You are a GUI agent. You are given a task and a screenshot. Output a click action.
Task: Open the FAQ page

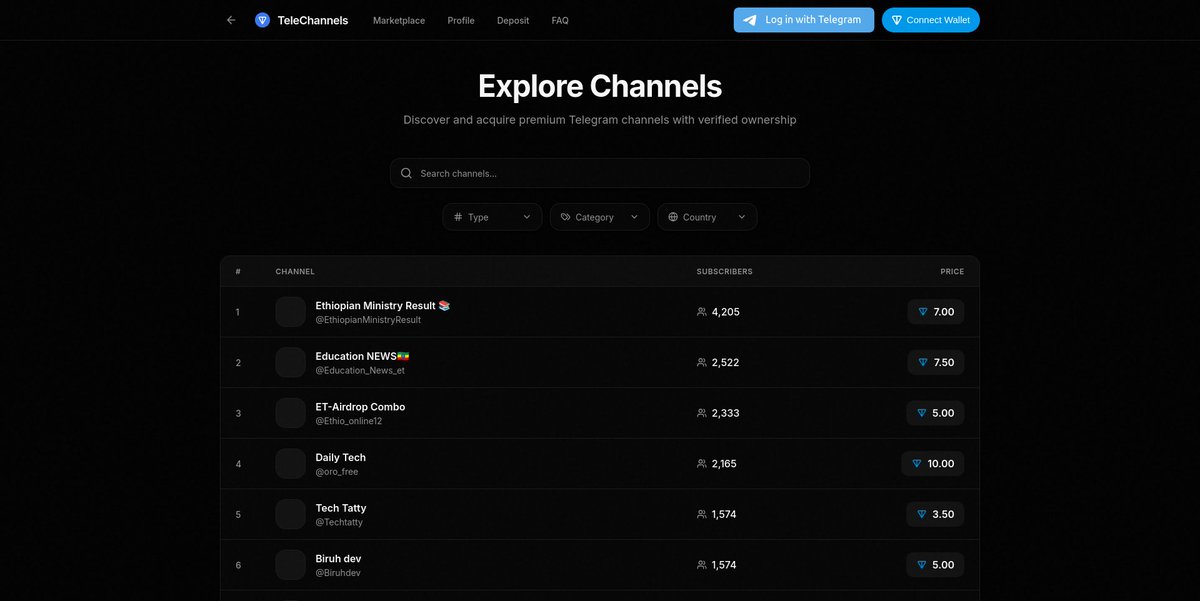[x=560, y=20]
